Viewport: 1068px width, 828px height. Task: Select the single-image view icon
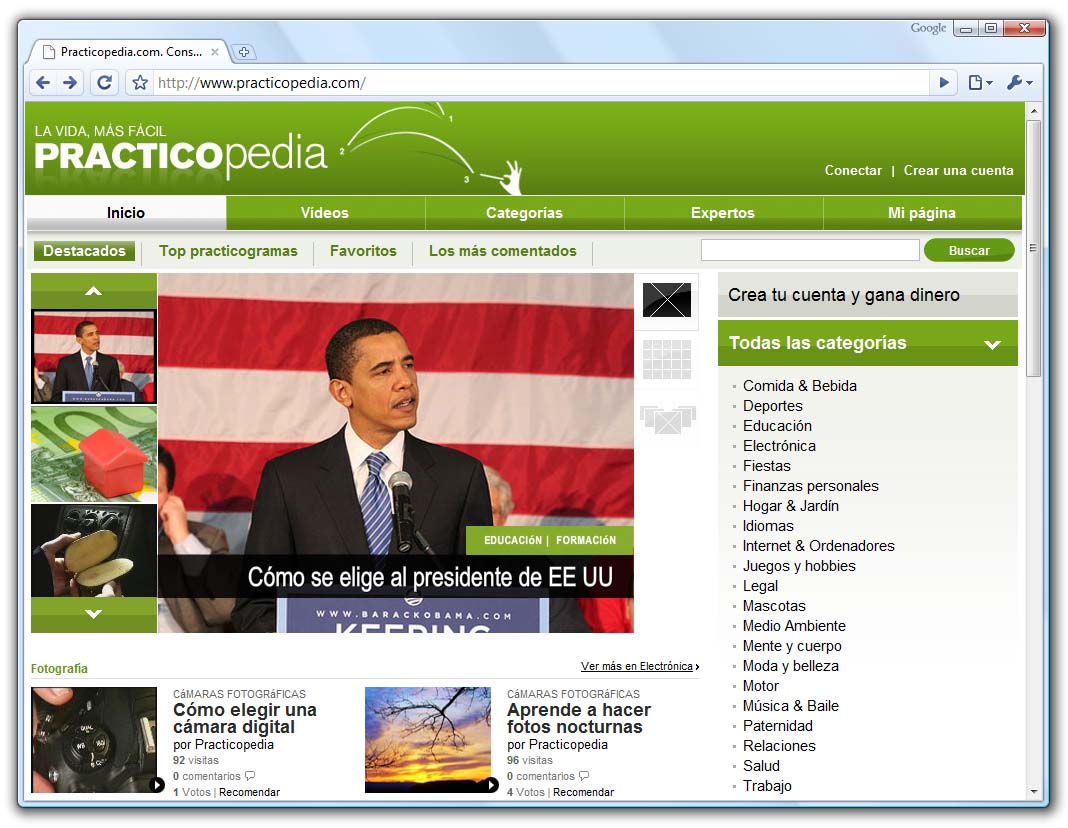click(667, 300)
